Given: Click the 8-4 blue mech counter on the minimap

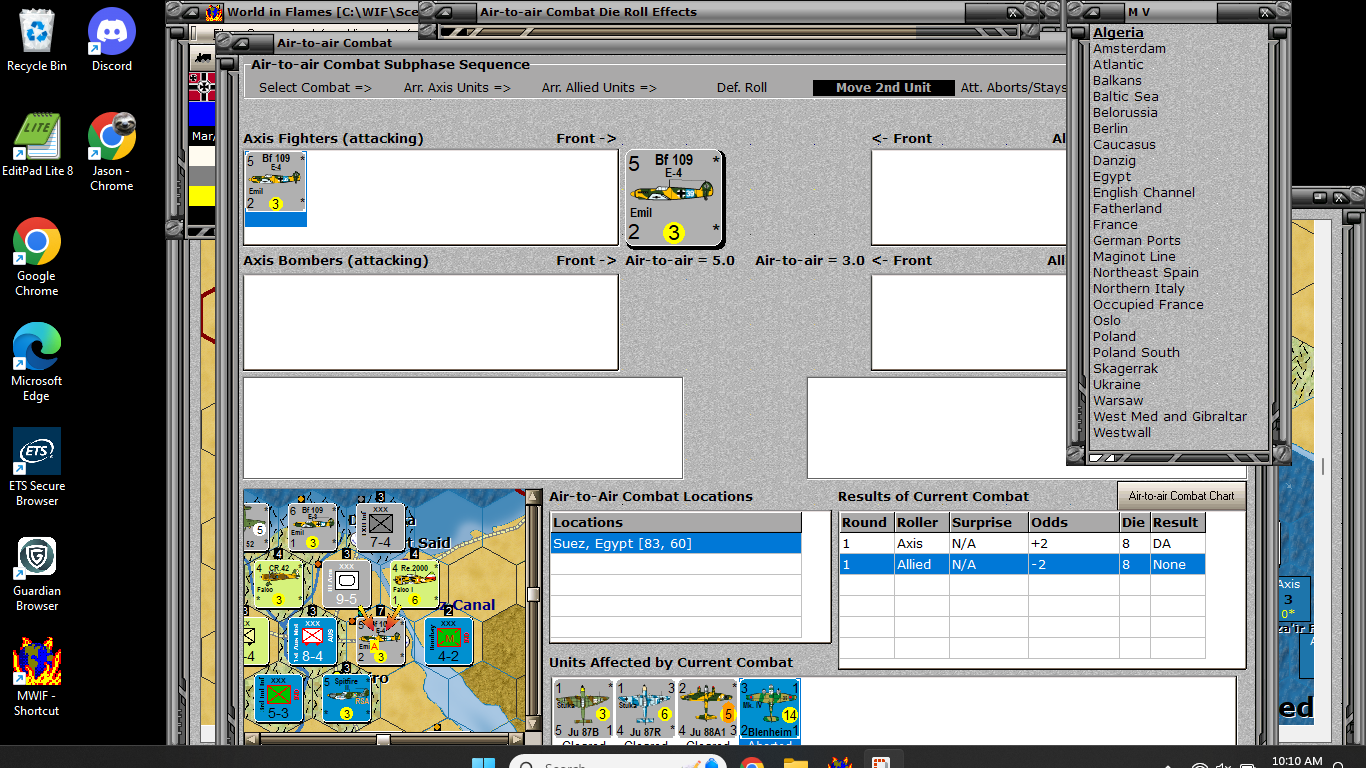Looking at the screenshot, I should (312, 641).
